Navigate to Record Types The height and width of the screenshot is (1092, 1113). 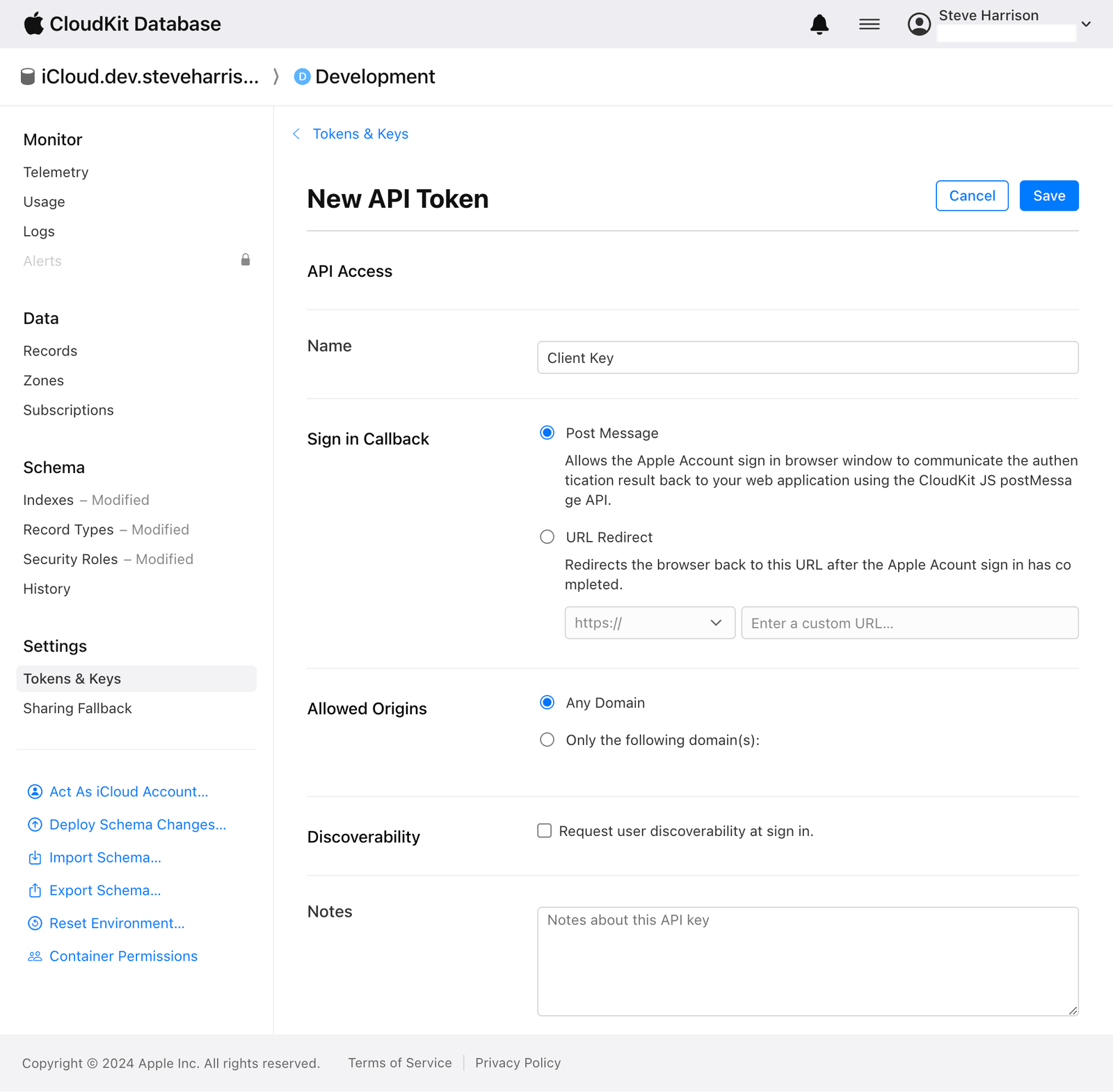click(69, 529)
